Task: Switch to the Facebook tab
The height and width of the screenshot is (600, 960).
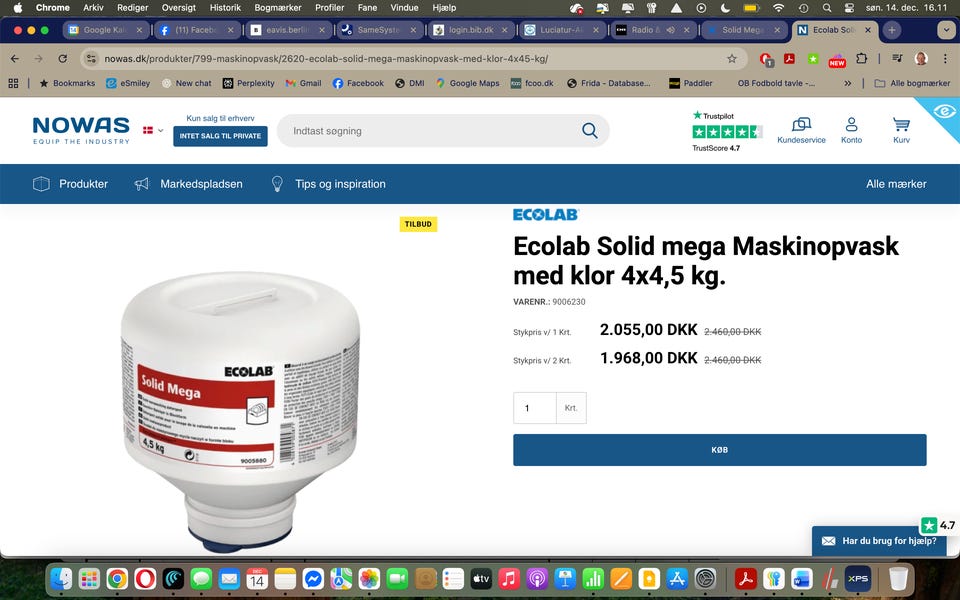Action: (x=195, y=30)
